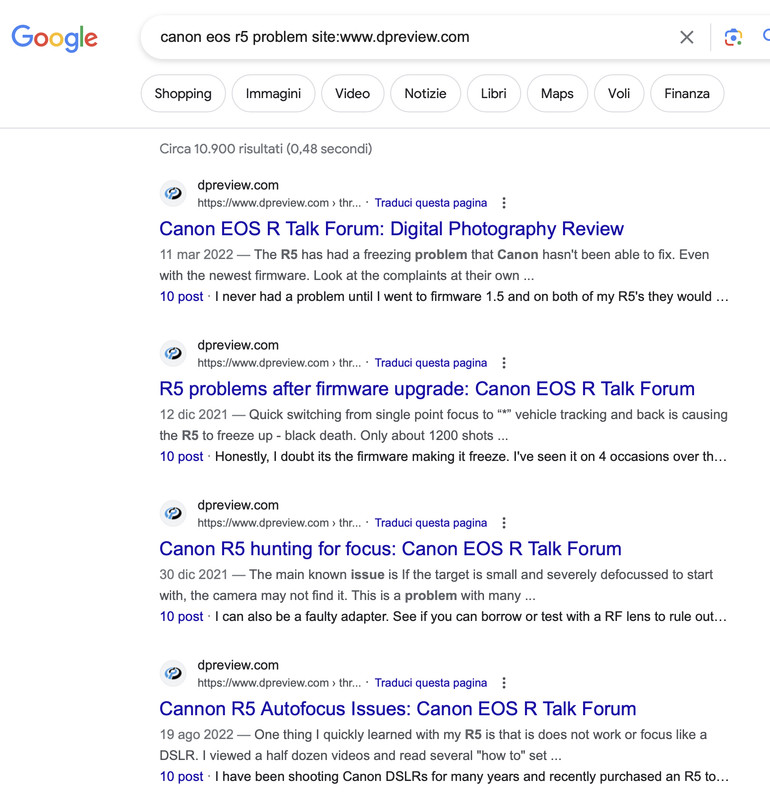The image size is (770, 800).
Task: Select the Libri filter tab
Action: click(494, 93)
